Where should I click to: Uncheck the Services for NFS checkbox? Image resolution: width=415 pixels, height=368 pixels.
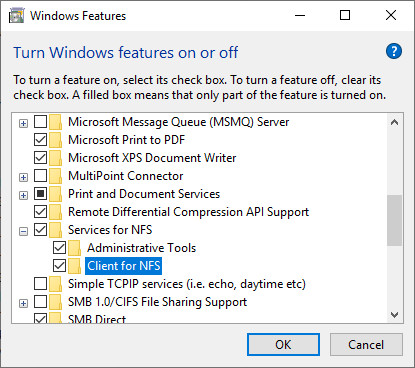point(40,230)
